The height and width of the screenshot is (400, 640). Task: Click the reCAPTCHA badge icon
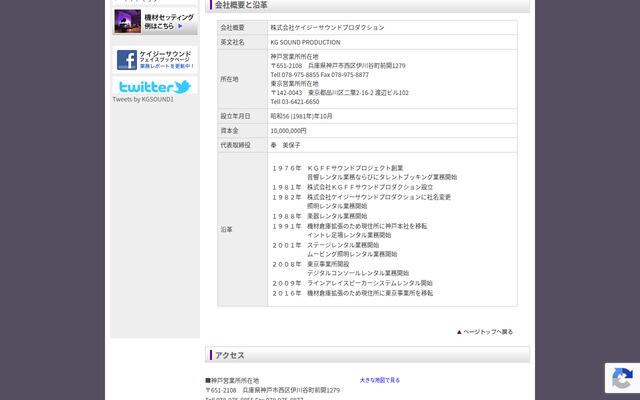(622, 378)
